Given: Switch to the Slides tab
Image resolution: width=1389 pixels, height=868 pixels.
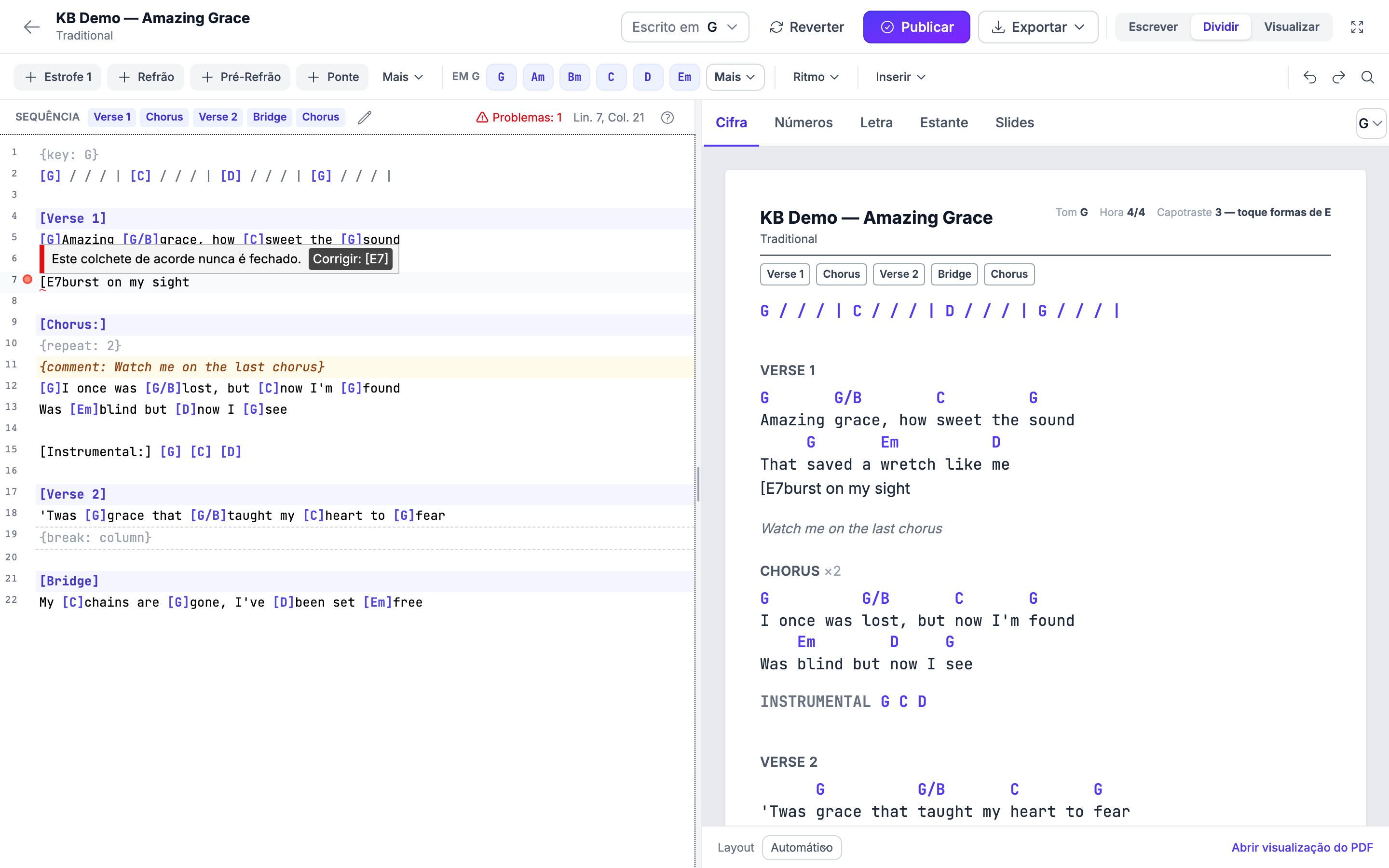Looking at the screenshot, I should tap(1014, 123).
